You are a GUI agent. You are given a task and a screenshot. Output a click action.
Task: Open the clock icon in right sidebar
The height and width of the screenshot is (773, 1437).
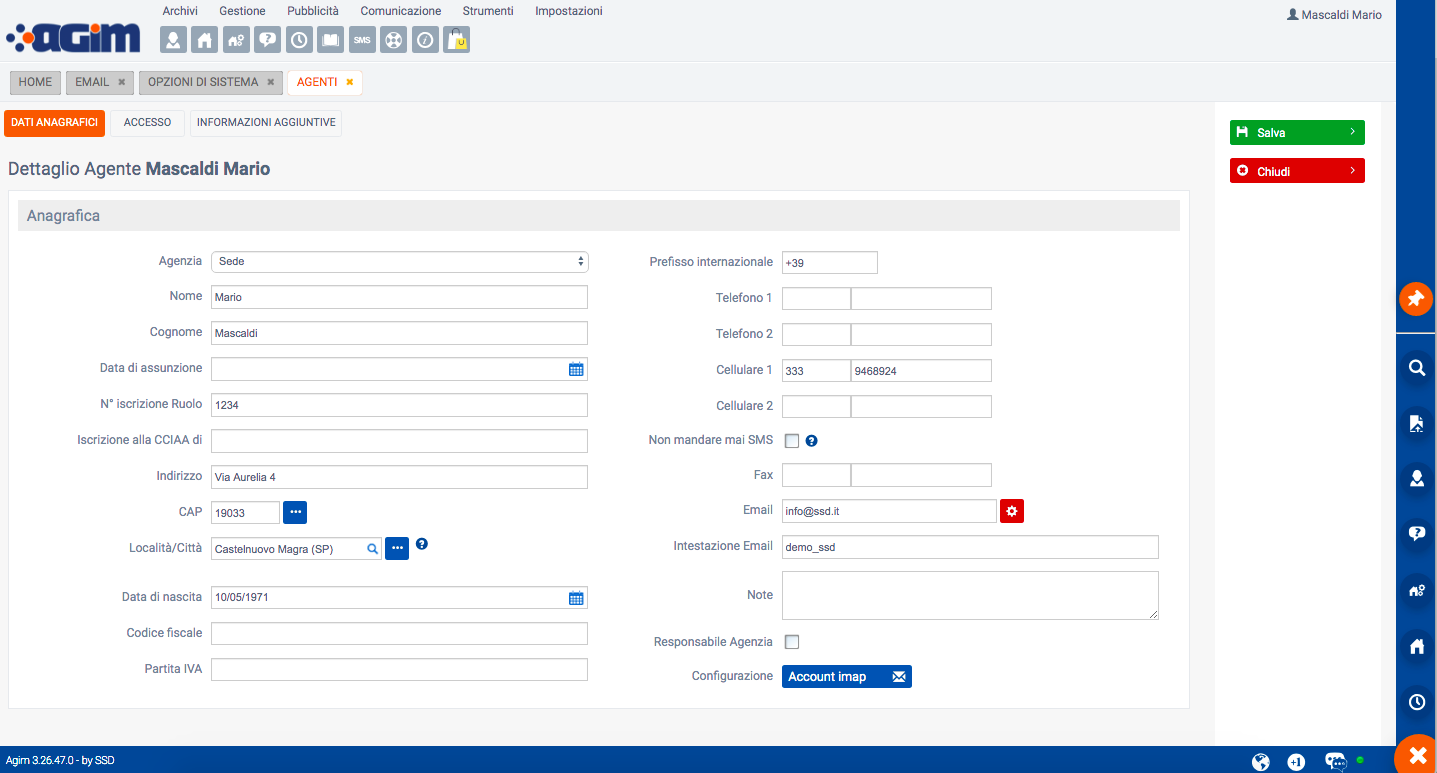point(1416,702)
